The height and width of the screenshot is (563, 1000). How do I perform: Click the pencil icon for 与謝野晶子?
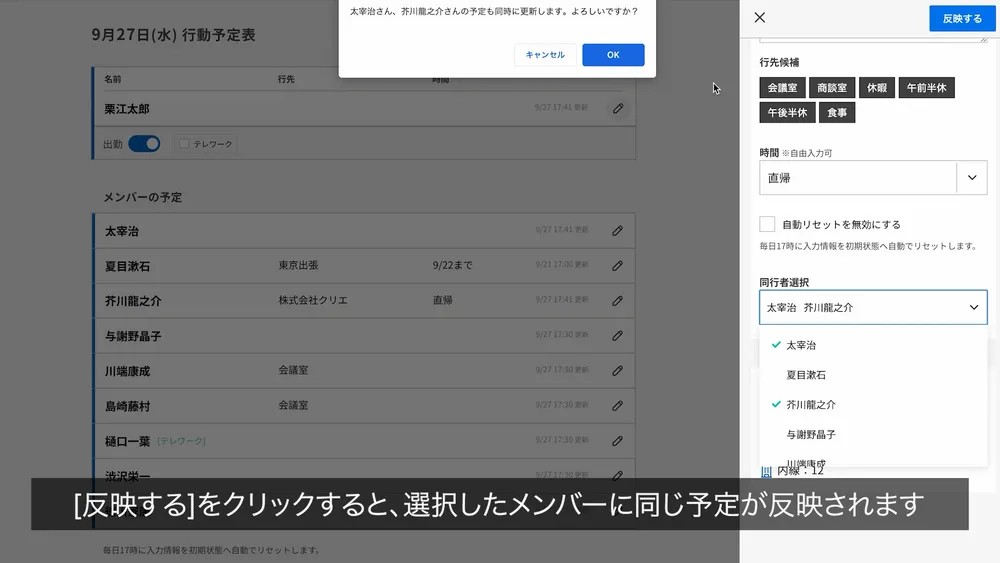618,336
